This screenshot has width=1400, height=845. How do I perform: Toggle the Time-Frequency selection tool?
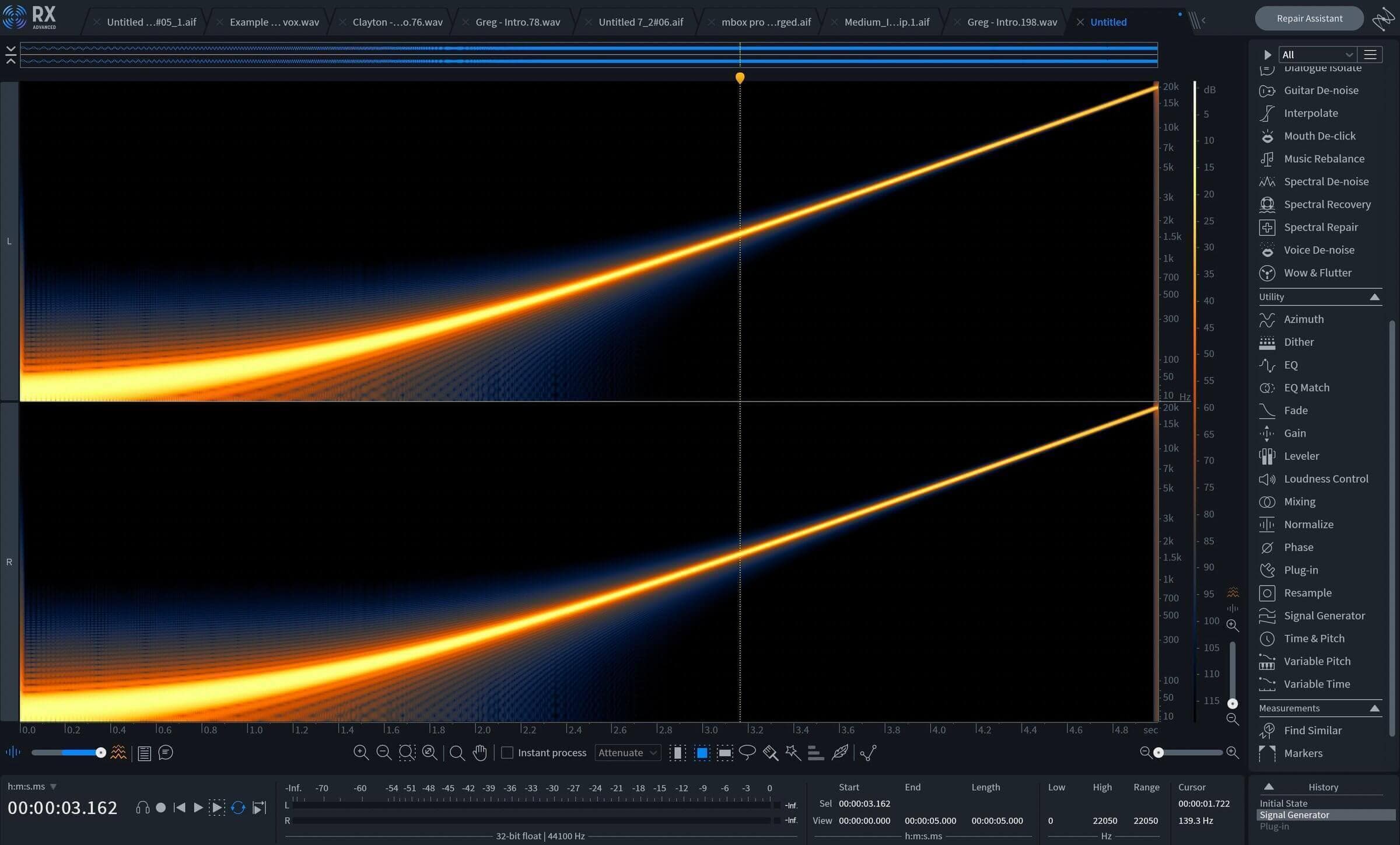(702, 753)
